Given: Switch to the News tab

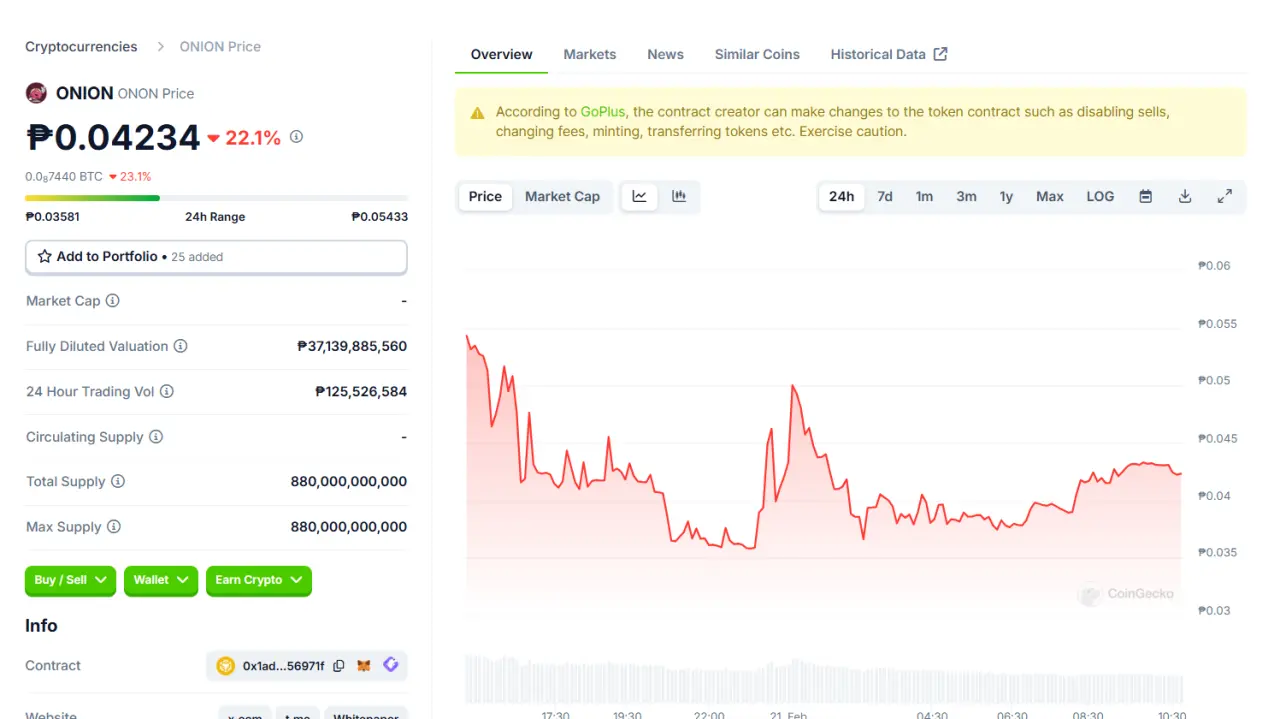Looking at the screenshot, I should click(665, 54).
